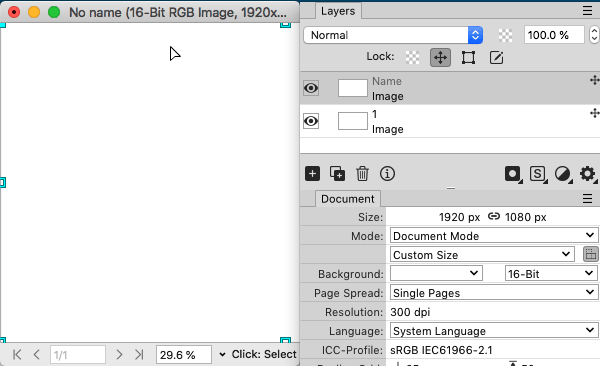This screenshot has height=366, width=600.
Task: Open the Background color dropdown
Action: 436,273
